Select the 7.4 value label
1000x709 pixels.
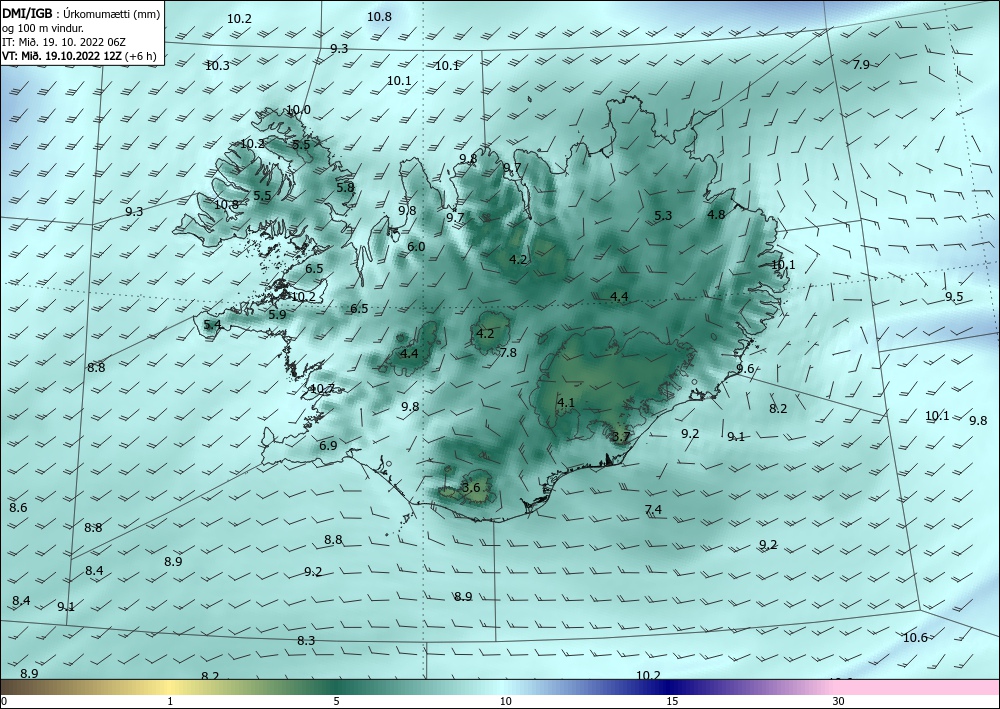click(x=653, y=509)
